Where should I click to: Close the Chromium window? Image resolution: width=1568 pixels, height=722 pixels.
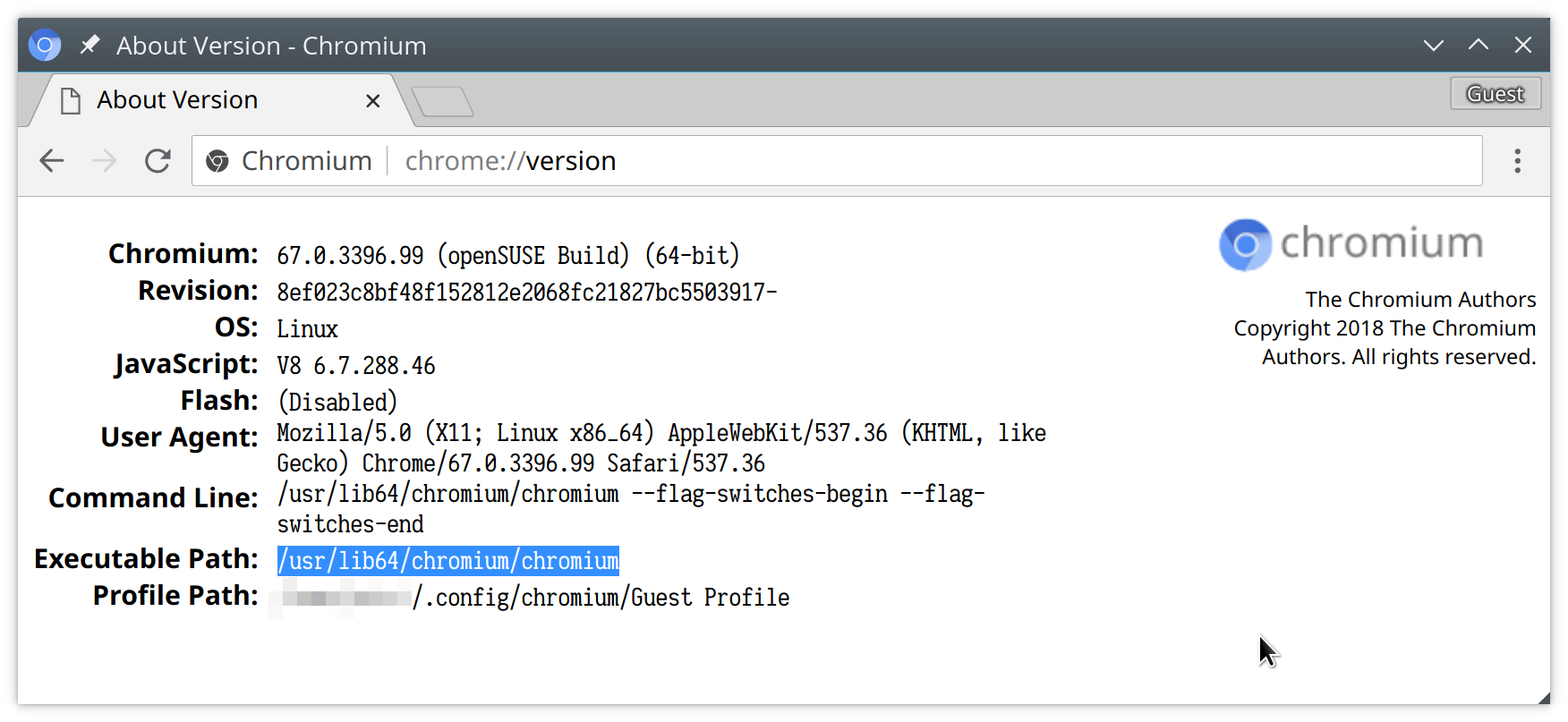1523,45
